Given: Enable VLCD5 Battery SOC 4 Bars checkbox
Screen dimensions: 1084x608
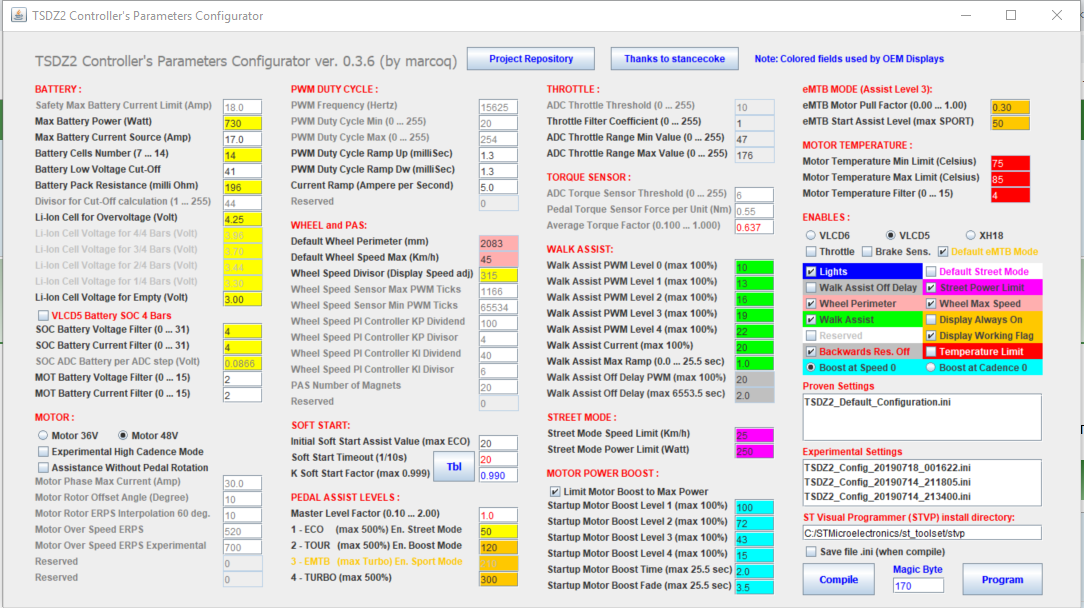Looking at the screenshot, I should pos(43,315).
